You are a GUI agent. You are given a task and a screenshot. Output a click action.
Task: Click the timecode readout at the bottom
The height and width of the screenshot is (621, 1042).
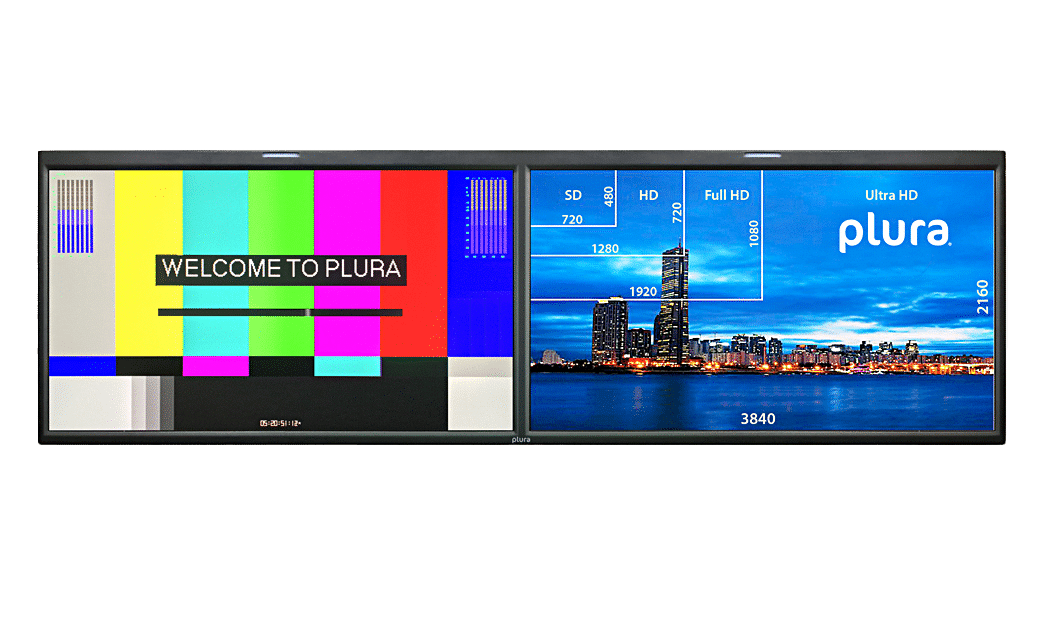[x=280, y=423]
